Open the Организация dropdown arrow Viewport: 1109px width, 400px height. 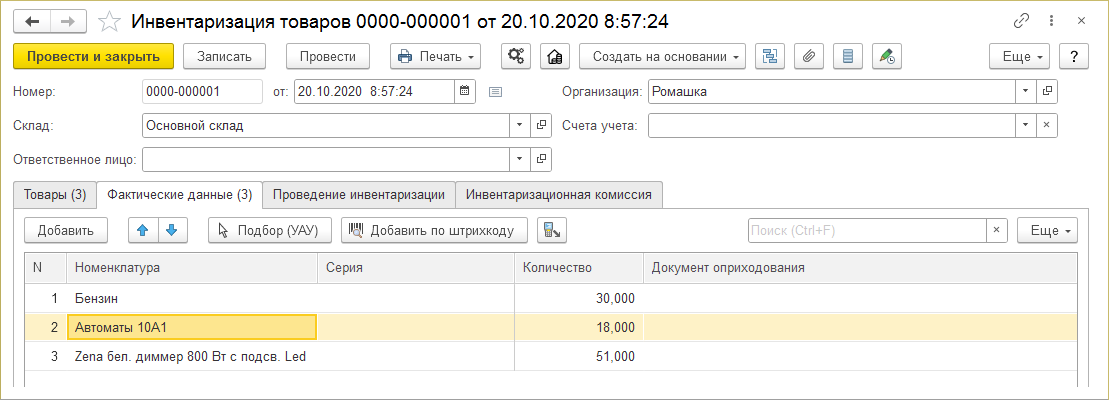coord(1026,92)
